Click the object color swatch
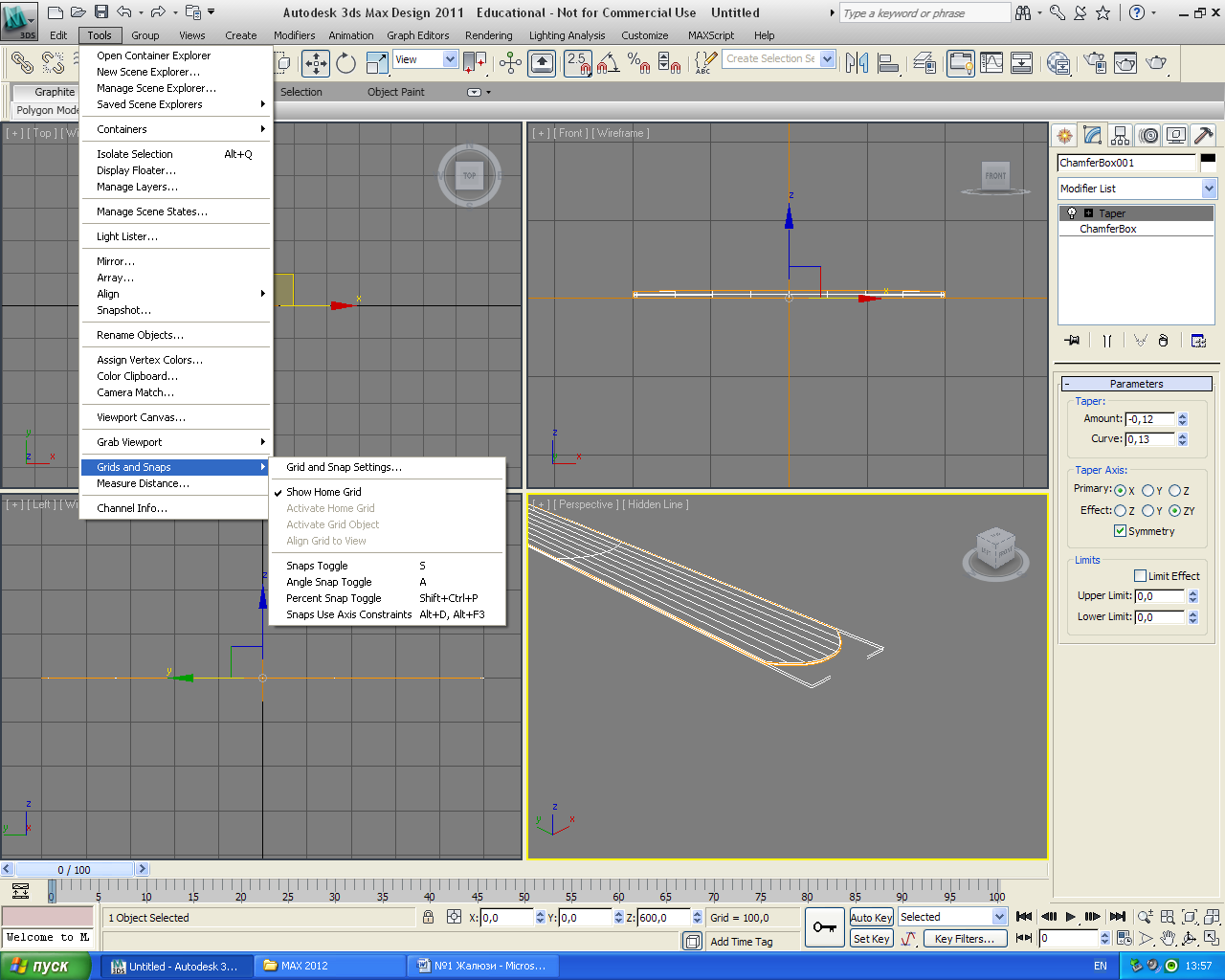 pos(1209,163)
